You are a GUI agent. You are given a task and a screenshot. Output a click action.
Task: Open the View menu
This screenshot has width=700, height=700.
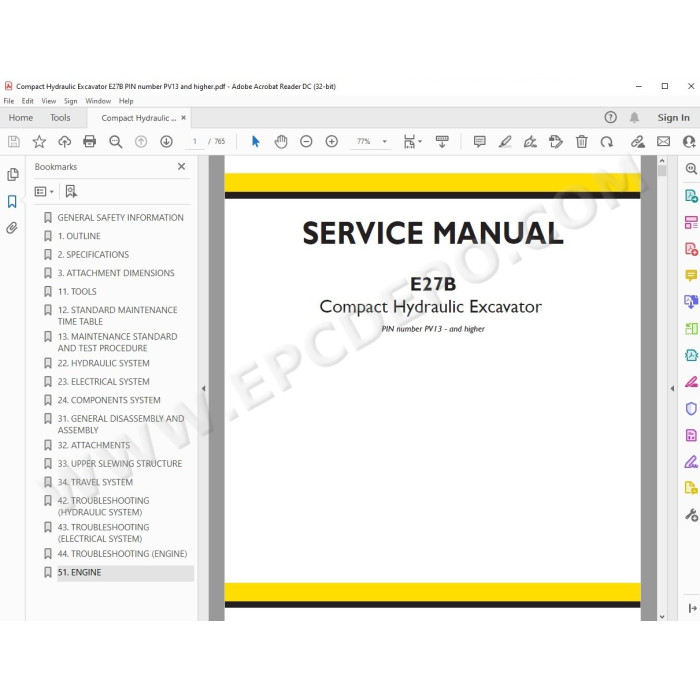tap(49, 101)
